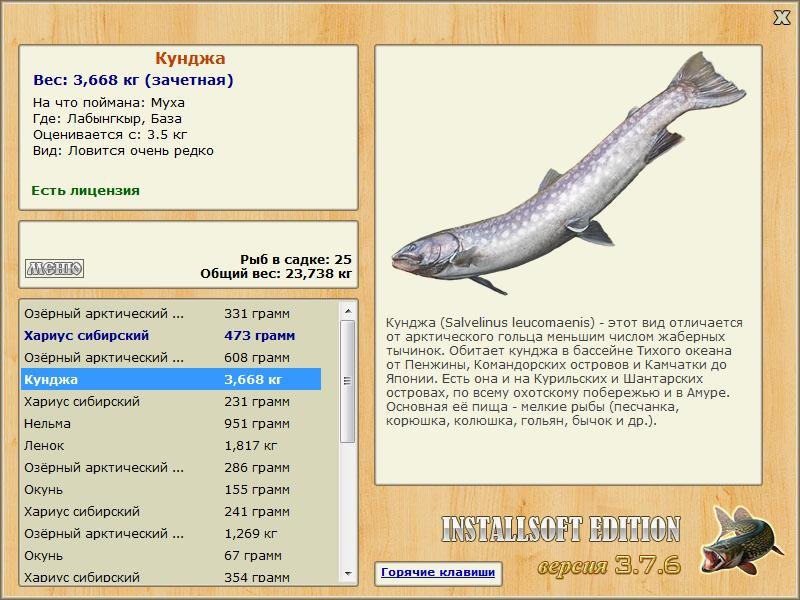
Task: Select the Окунь 155 грамм entry
Action: 170,490
